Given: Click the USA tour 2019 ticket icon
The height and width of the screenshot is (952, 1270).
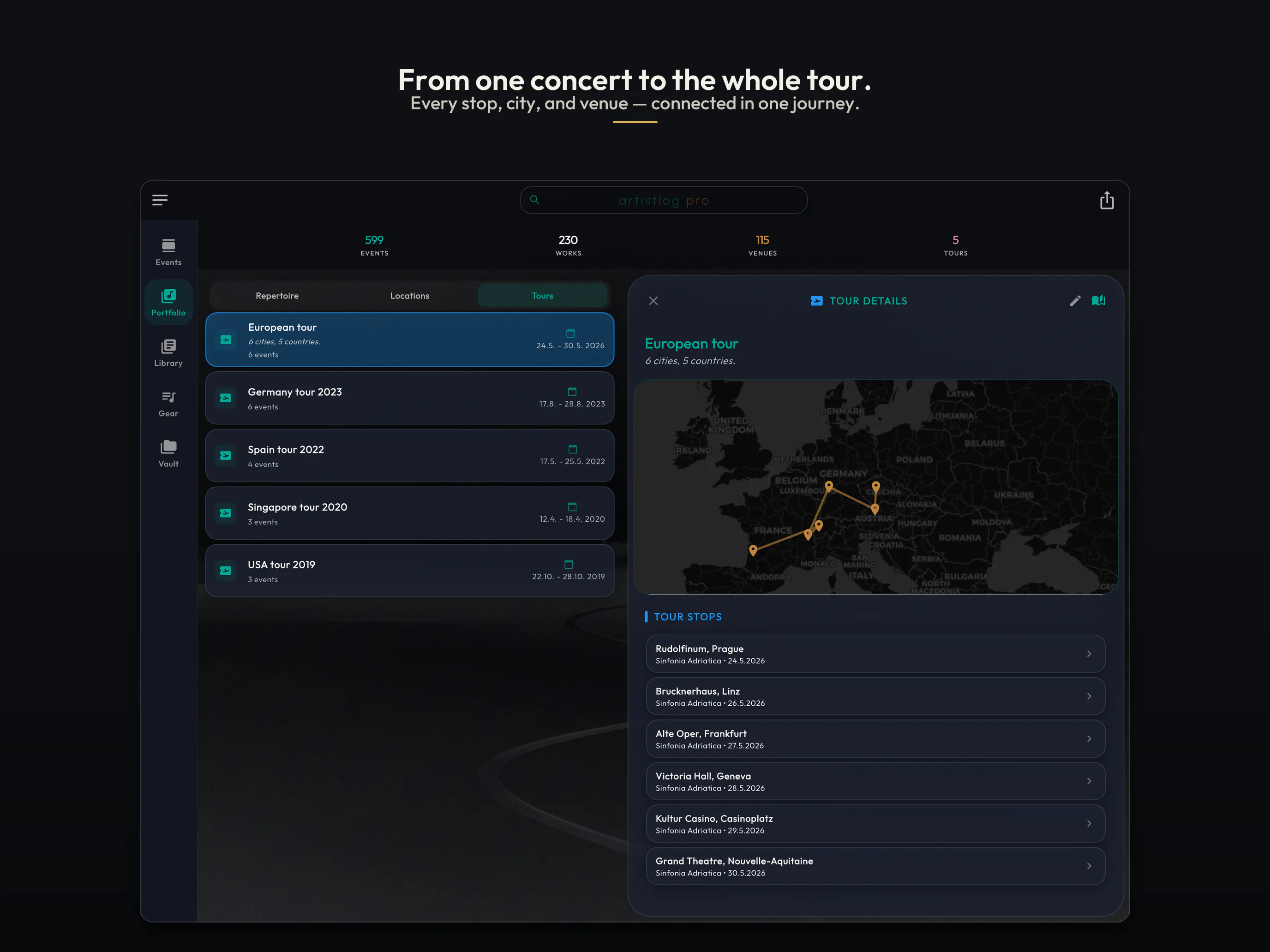Looking at the screenshot, I should (226, 571).
